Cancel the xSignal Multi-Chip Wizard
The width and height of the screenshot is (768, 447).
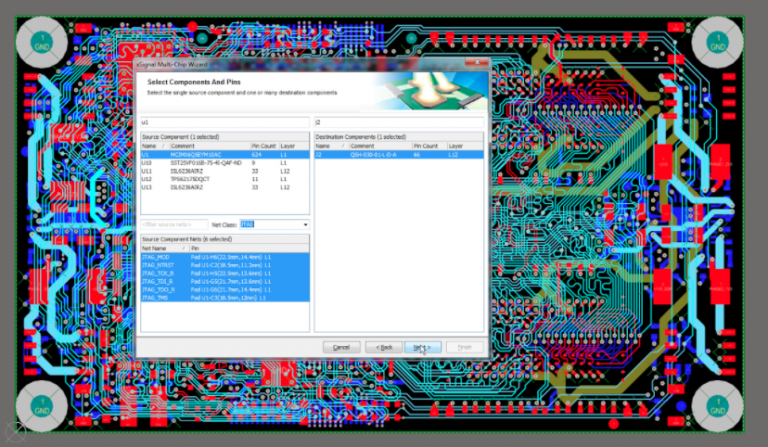341,347
